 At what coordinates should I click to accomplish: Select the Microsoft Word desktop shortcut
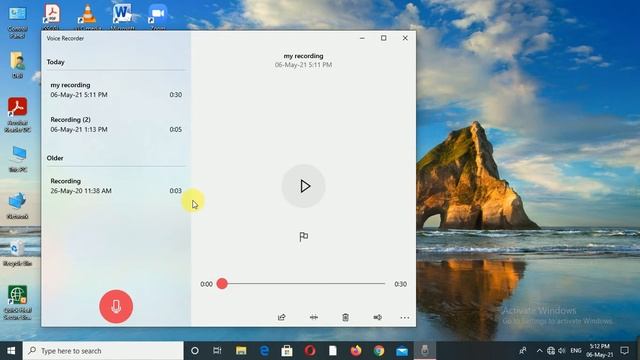click(122, 16)
